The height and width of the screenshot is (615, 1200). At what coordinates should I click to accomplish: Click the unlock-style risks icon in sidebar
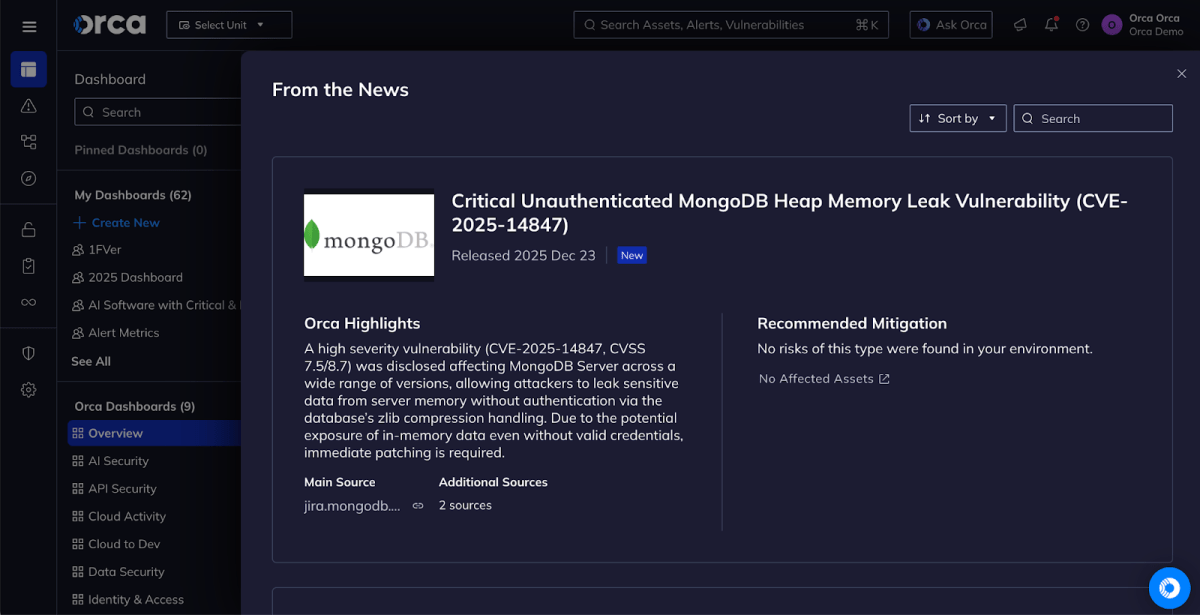point(29,226)
